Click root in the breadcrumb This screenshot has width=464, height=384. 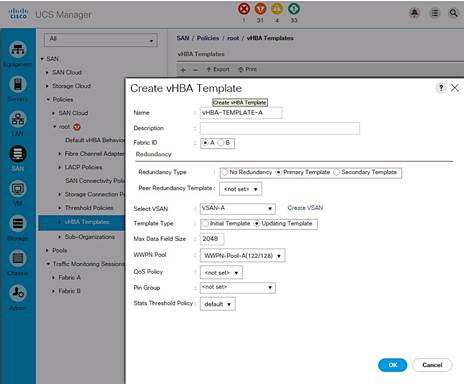click(233, 38)
